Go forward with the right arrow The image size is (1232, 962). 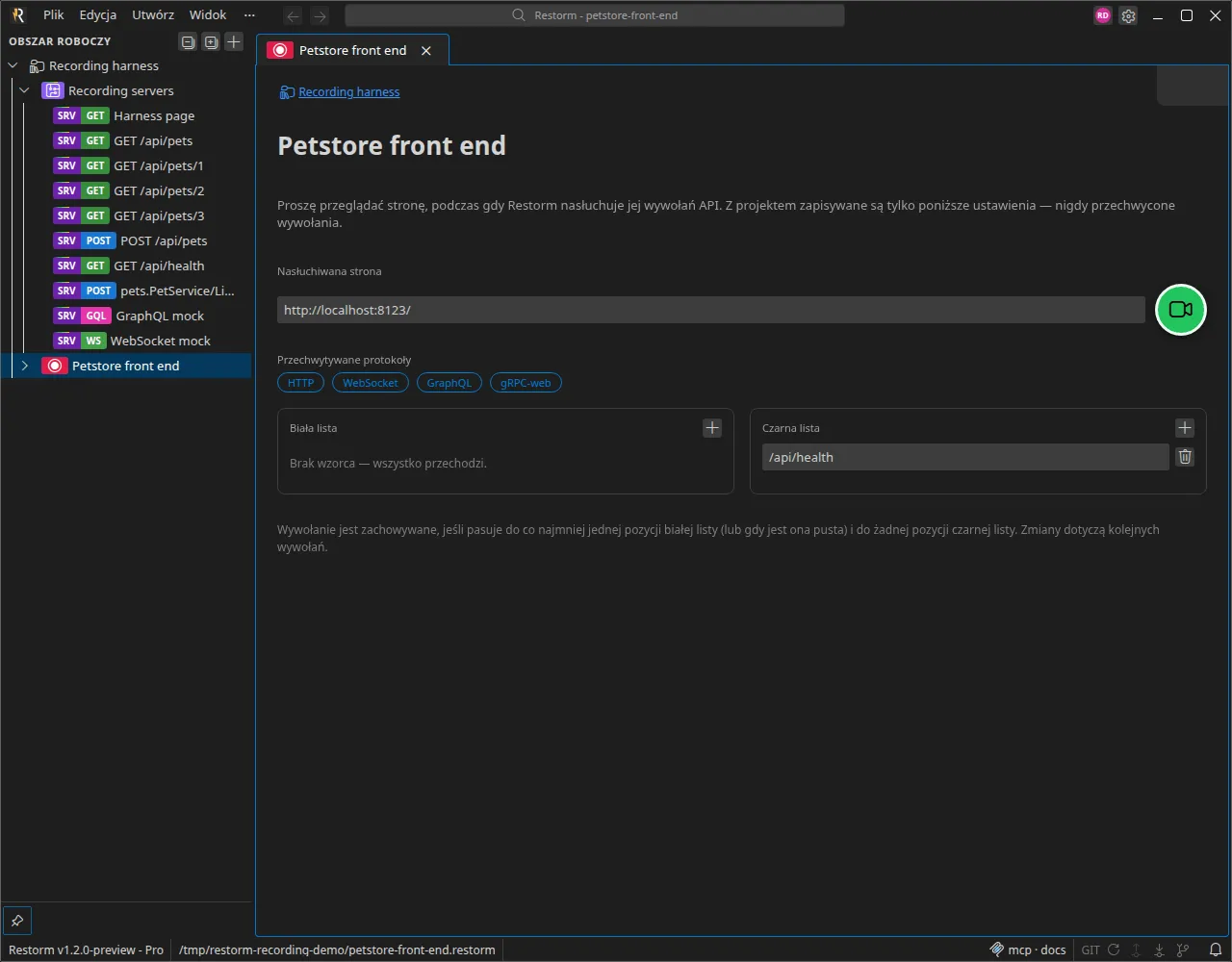[x=321, y=15]
